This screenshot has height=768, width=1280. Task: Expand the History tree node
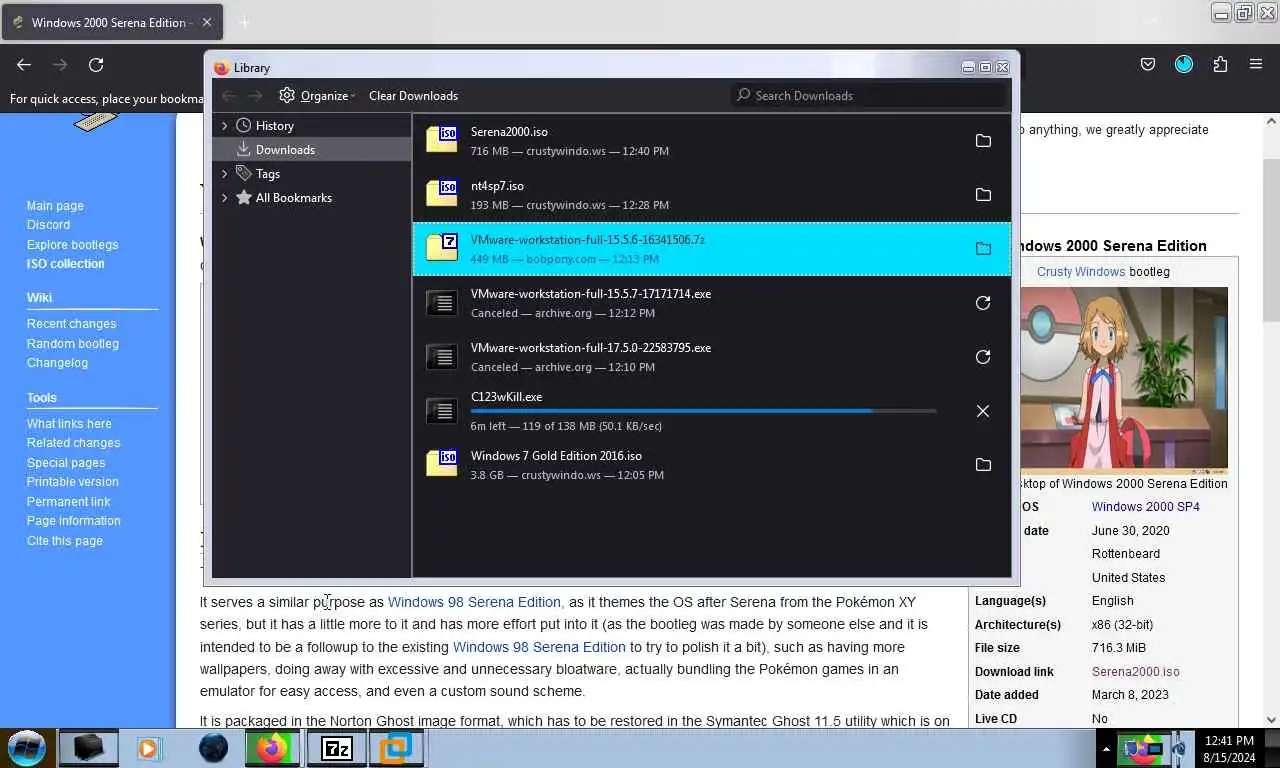(224, 126)
